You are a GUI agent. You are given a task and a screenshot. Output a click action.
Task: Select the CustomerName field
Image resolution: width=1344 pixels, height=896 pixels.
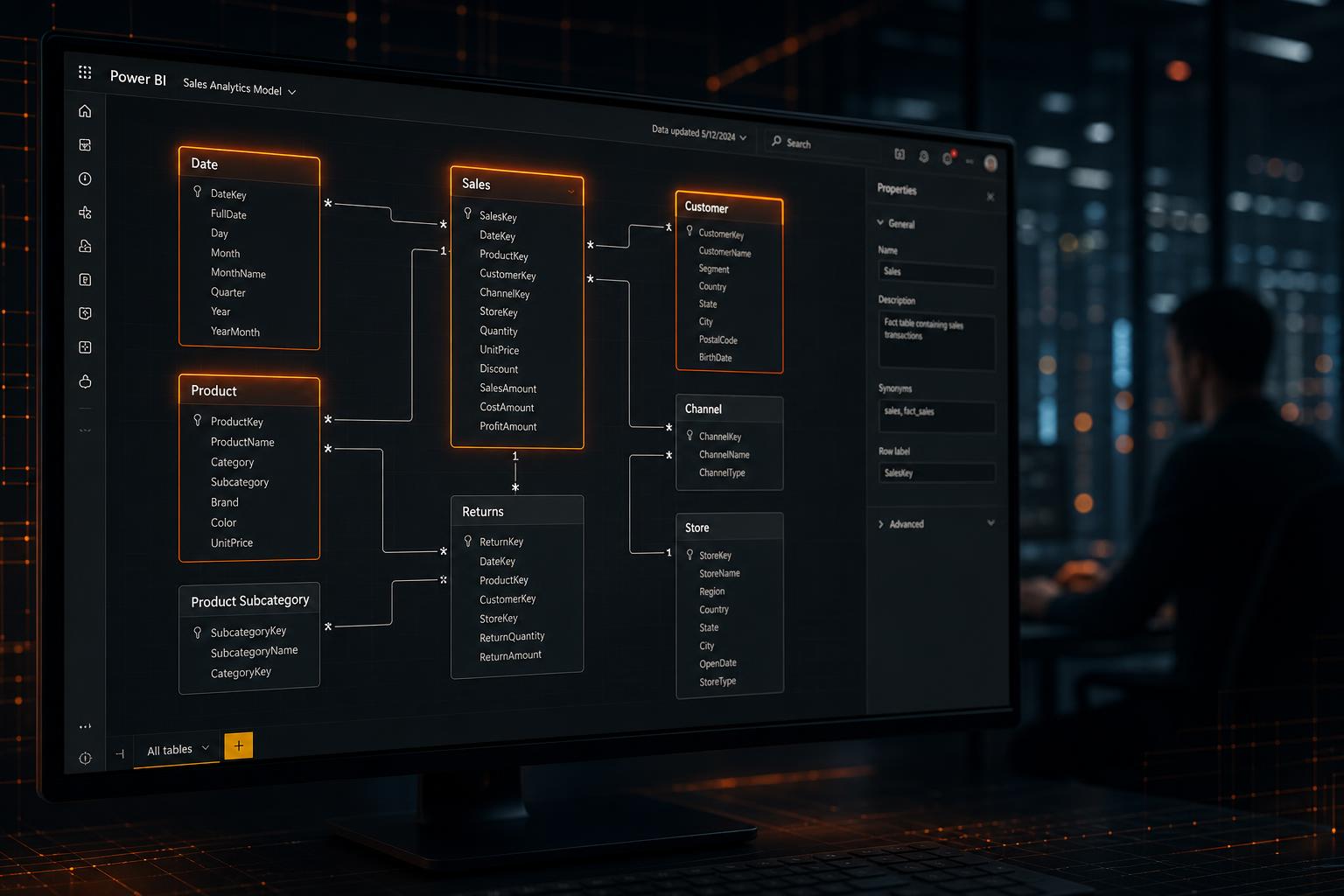(x=724, y=252)
